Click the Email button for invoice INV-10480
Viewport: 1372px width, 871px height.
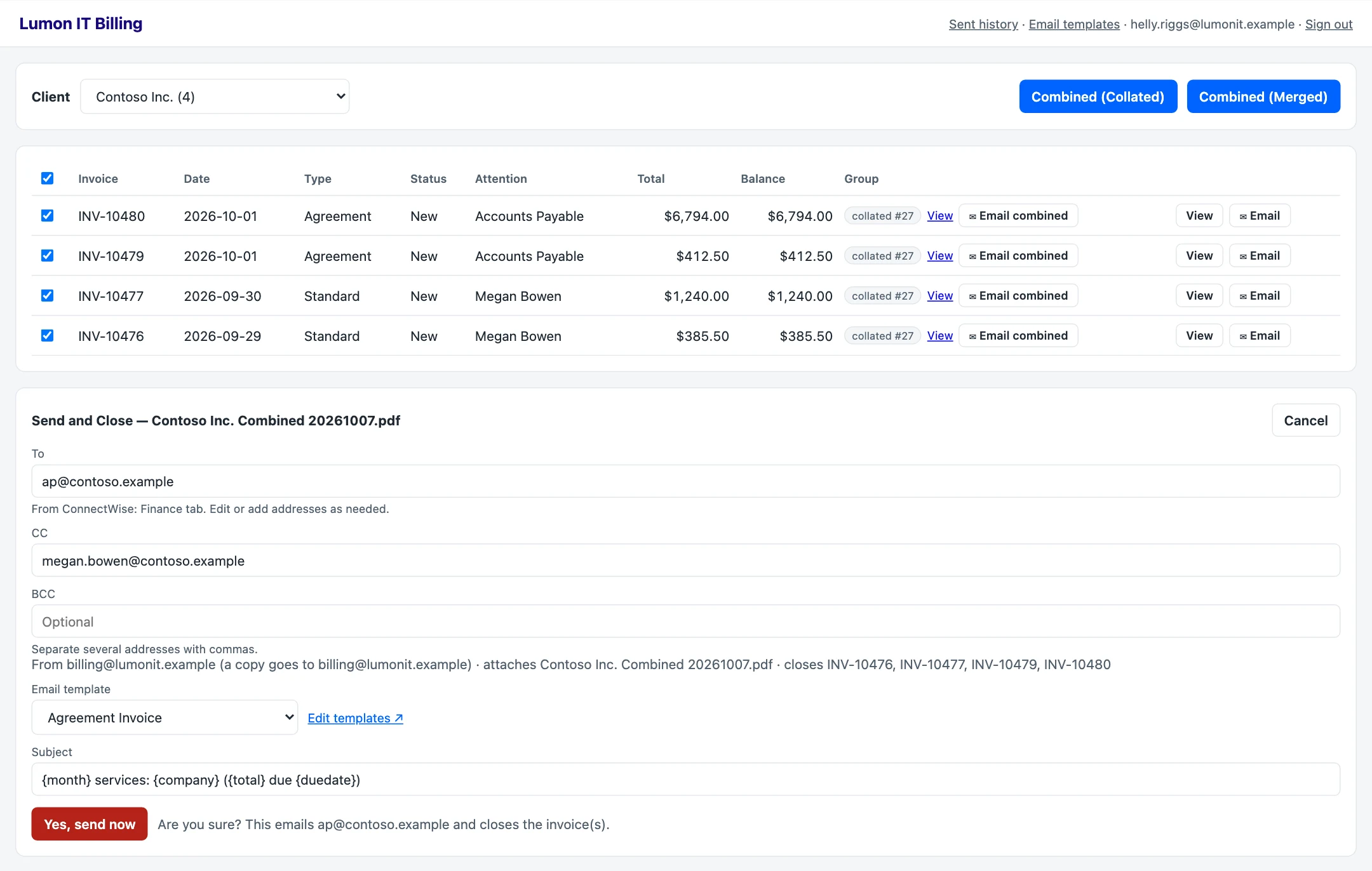pyautogui.click(x=1260, y=216)
